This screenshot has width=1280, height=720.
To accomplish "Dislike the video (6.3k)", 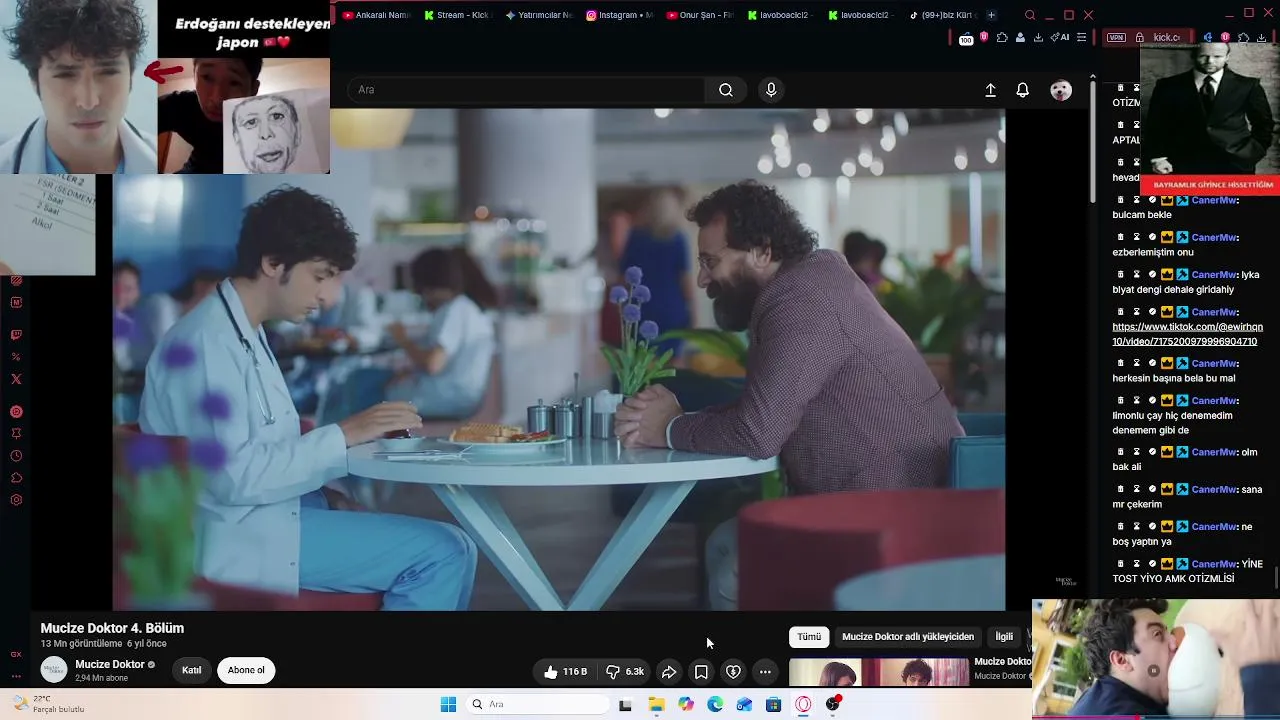I will coord(625,672).
